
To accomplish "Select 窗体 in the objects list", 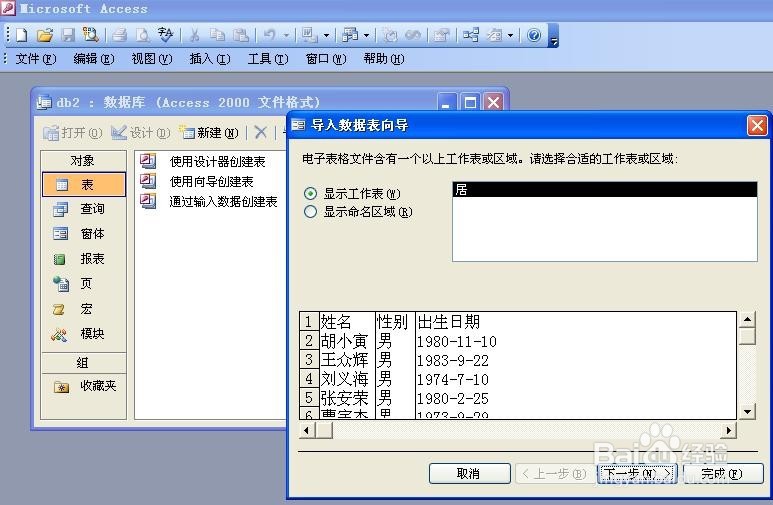I will [x=84, y=234].
